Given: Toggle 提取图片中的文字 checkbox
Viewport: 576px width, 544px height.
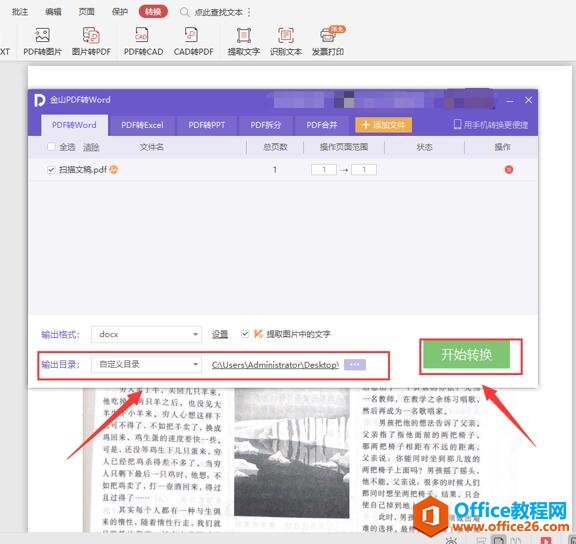Looking at the screenshot, I should 245,334.
